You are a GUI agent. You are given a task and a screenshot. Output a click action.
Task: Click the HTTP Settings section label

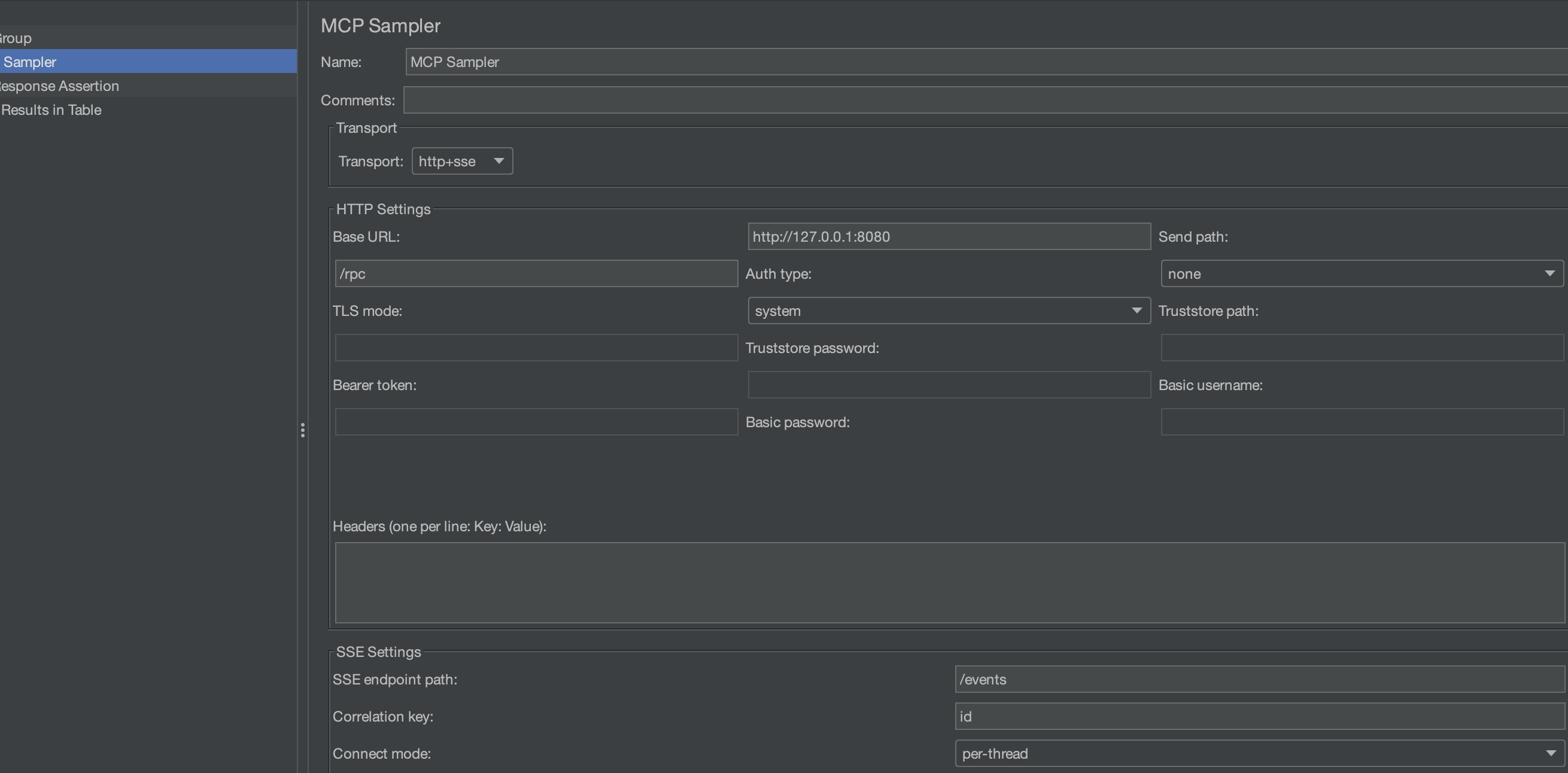pos(384,209)
